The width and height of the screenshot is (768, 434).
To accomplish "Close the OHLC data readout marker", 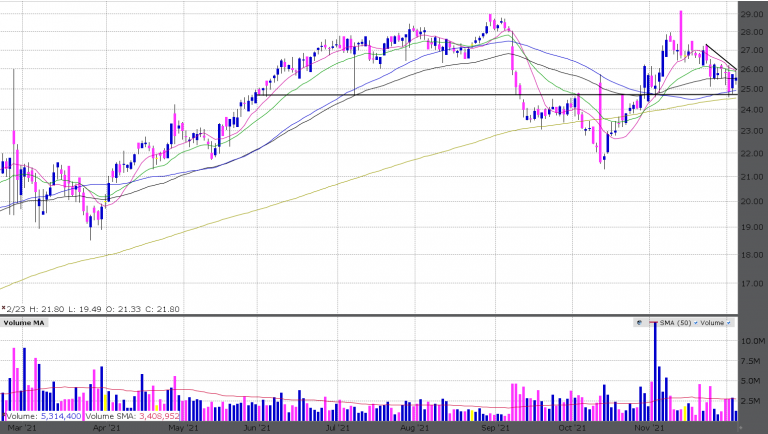I will (x=4, y=309).
